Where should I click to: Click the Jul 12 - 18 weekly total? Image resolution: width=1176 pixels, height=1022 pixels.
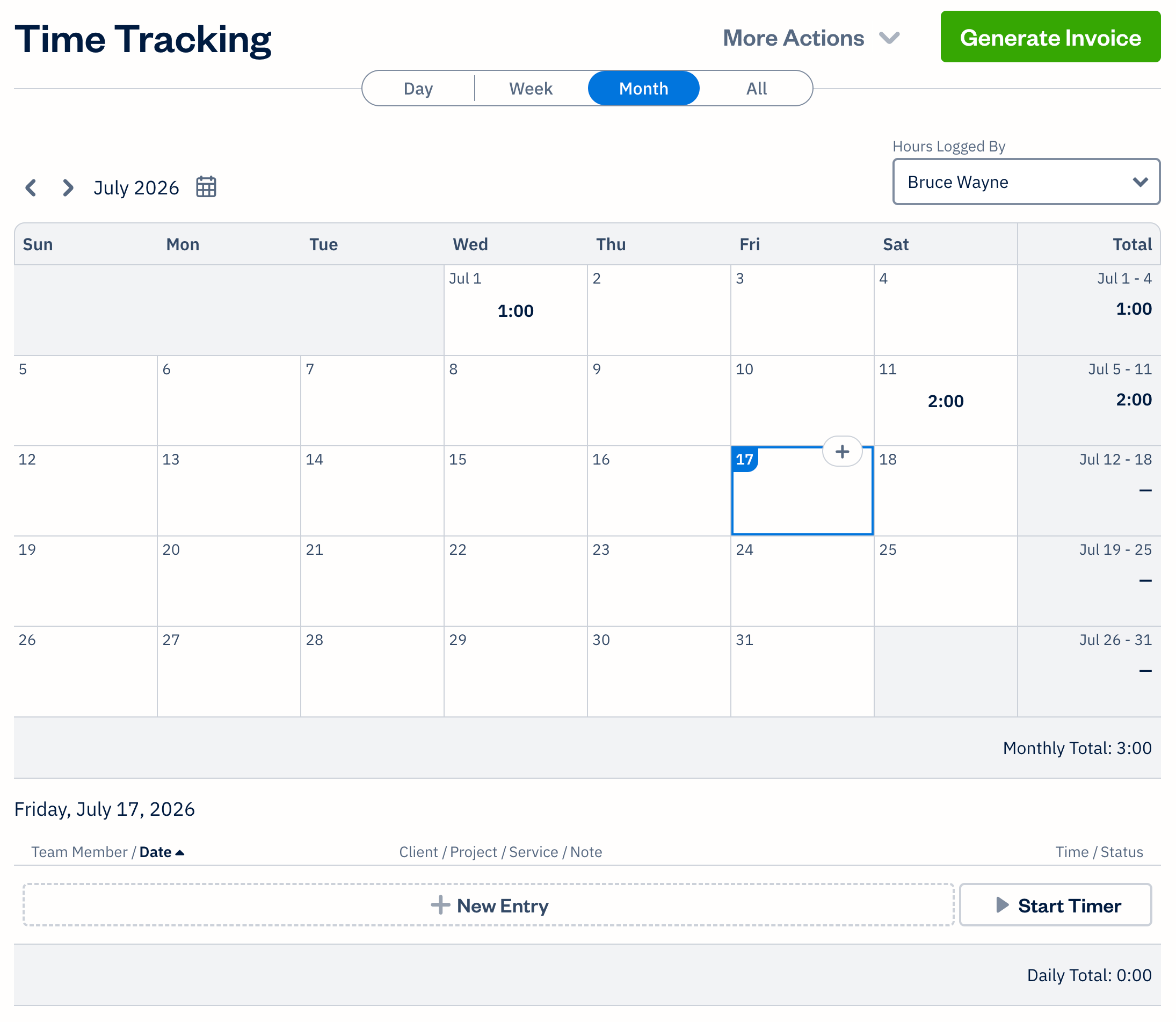coord(1090,491)
